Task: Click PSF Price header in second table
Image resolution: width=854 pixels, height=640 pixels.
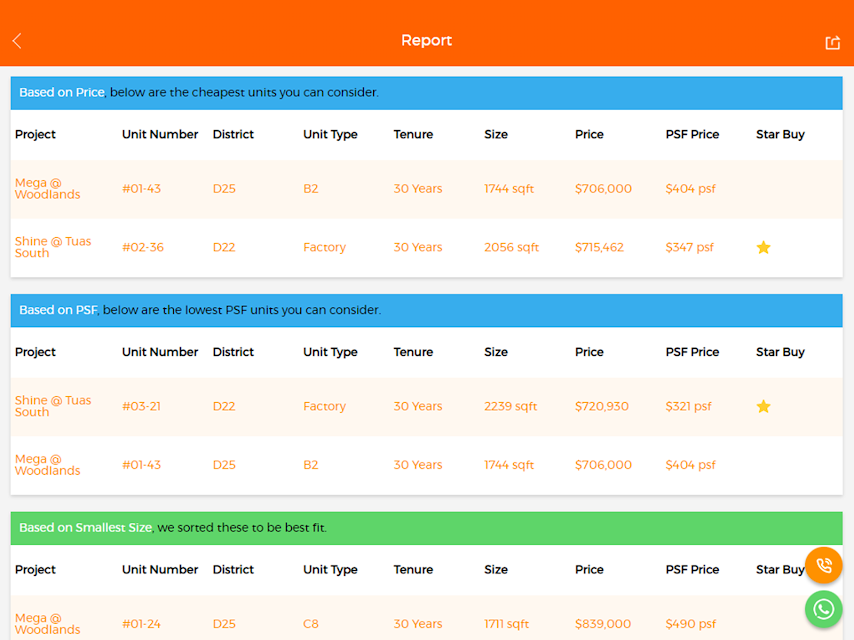Action: tap(692, 352)
